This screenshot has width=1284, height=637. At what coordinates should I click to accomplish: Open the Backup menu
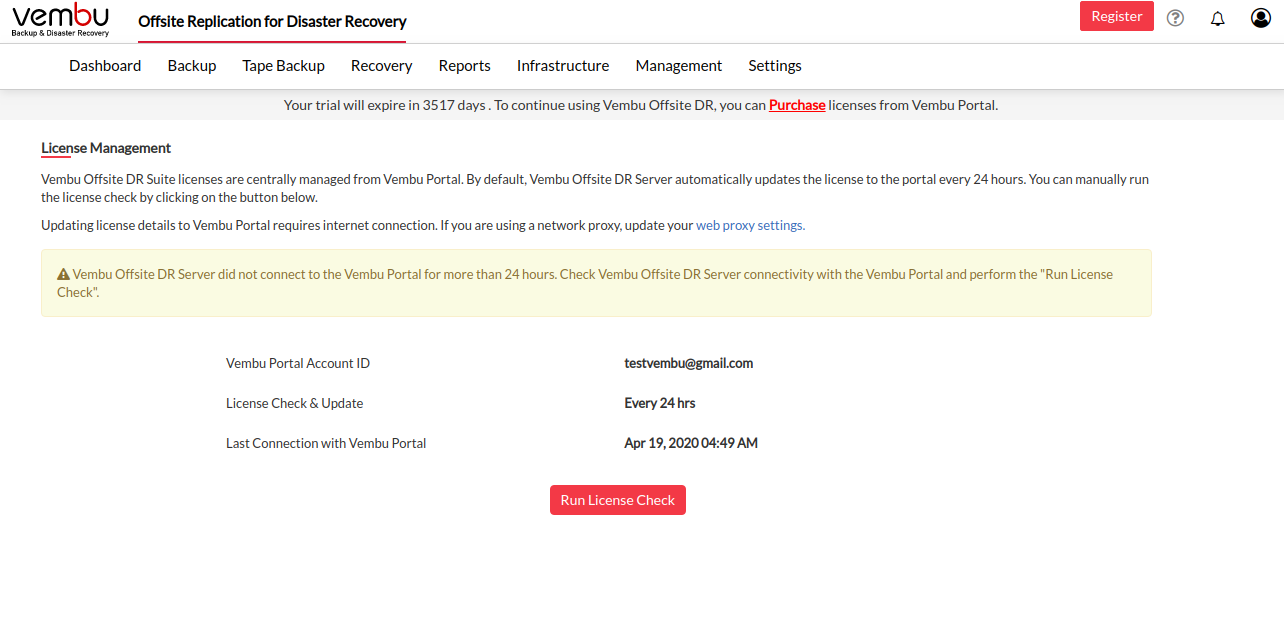[192, 66]
